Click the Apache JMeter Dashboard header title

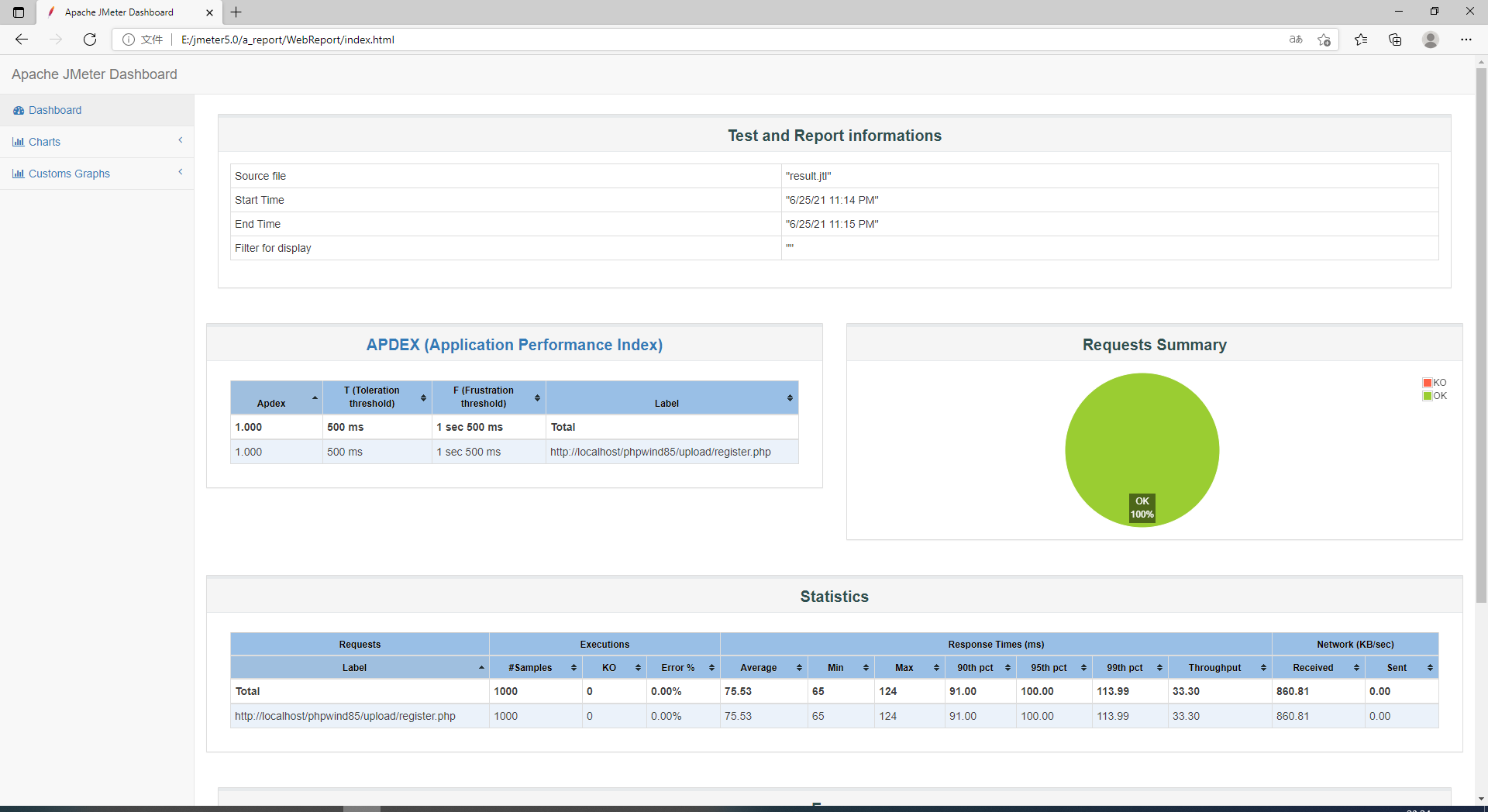(x=95, y=74)
